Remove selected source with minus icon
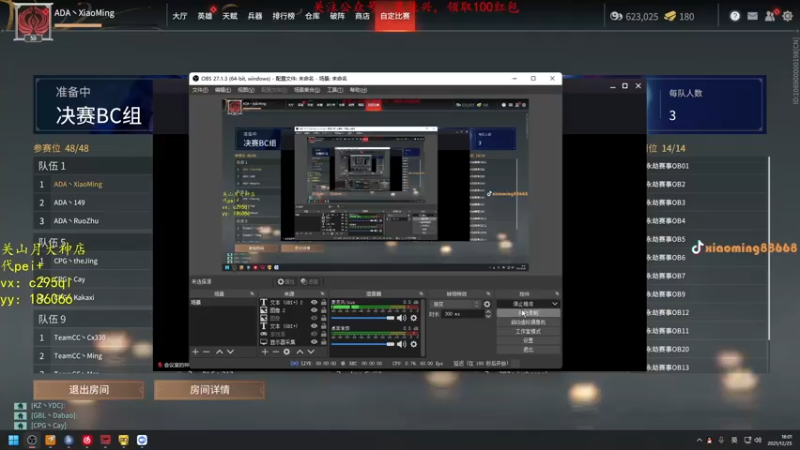 276,352
